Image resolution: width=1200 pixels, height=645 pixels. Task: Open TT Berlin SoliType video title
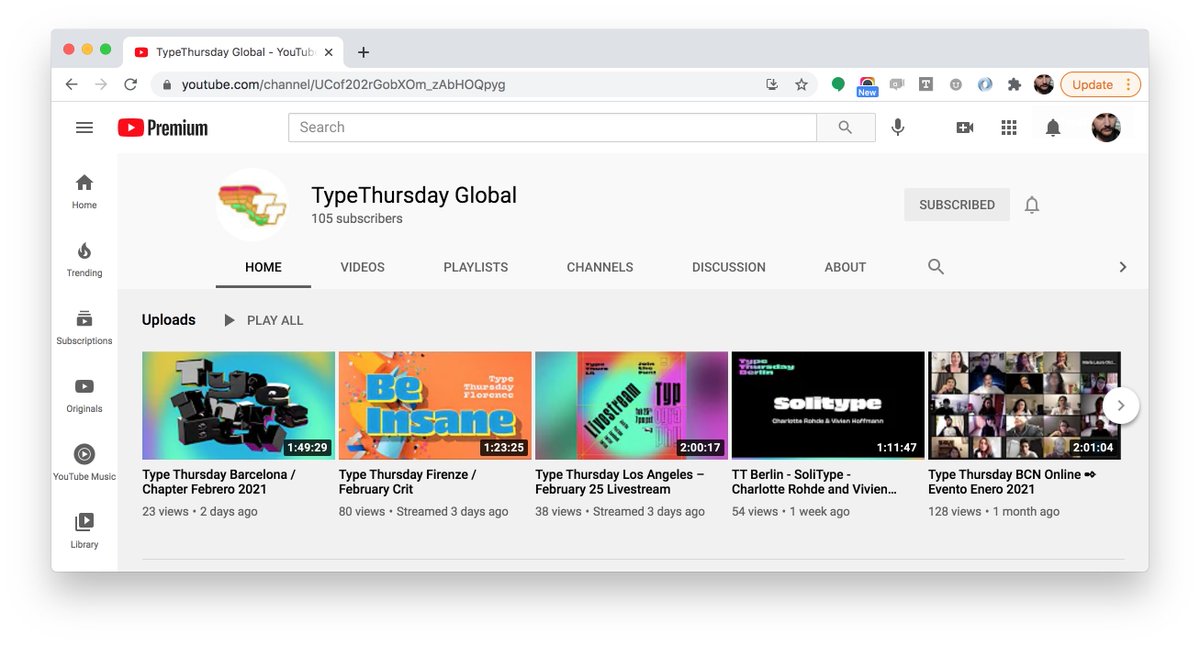(x=814, y=482)
